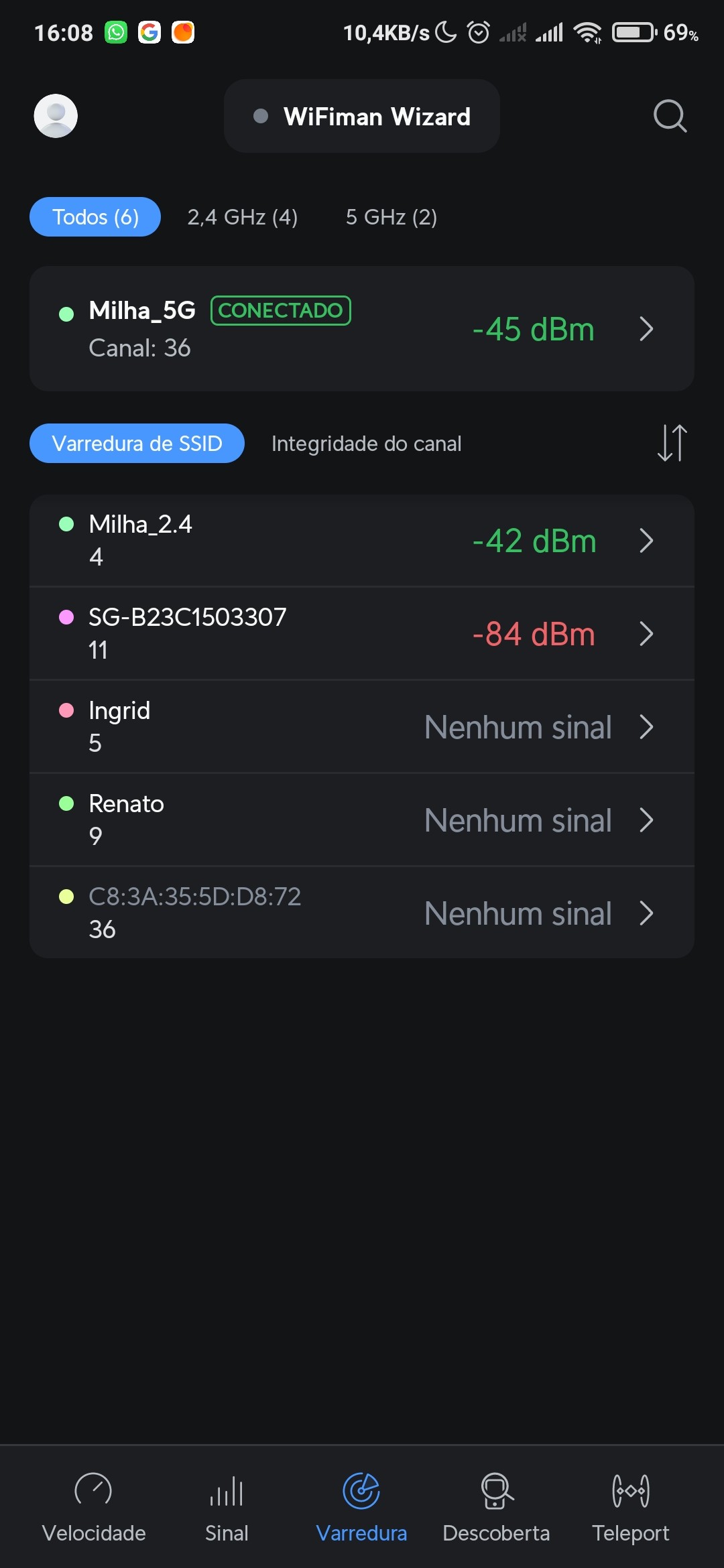Image resolution: width=724 pixels, height=1568 pixels.
Task: Tap the sort arrows icon
Action: click(672, 443)
